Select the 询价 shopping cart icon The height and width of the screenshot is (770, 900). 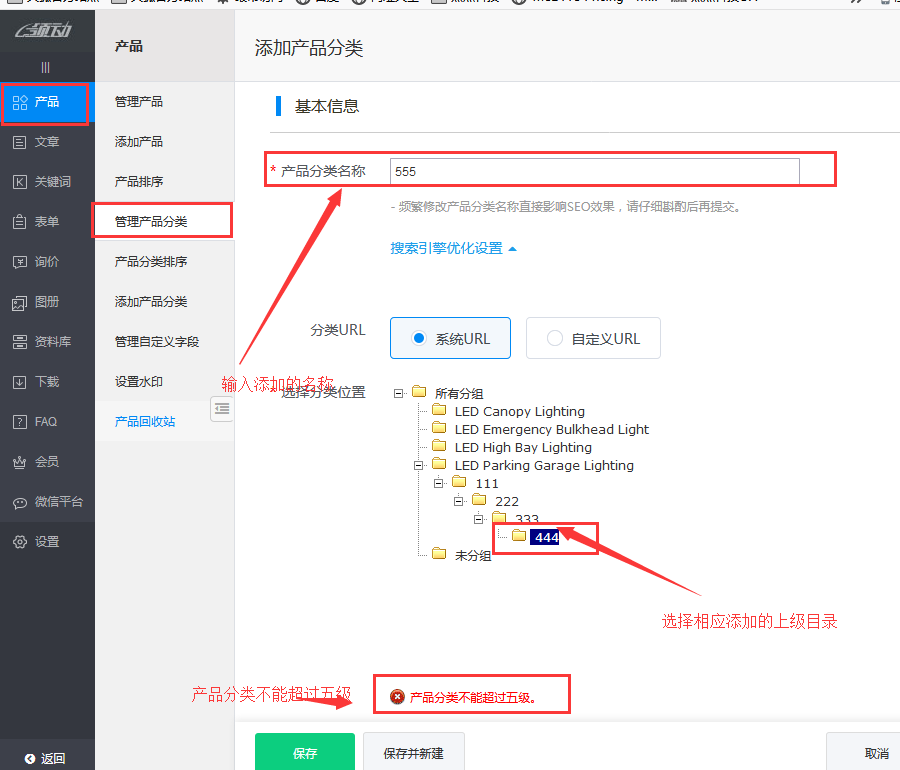[x=20, y=262]
